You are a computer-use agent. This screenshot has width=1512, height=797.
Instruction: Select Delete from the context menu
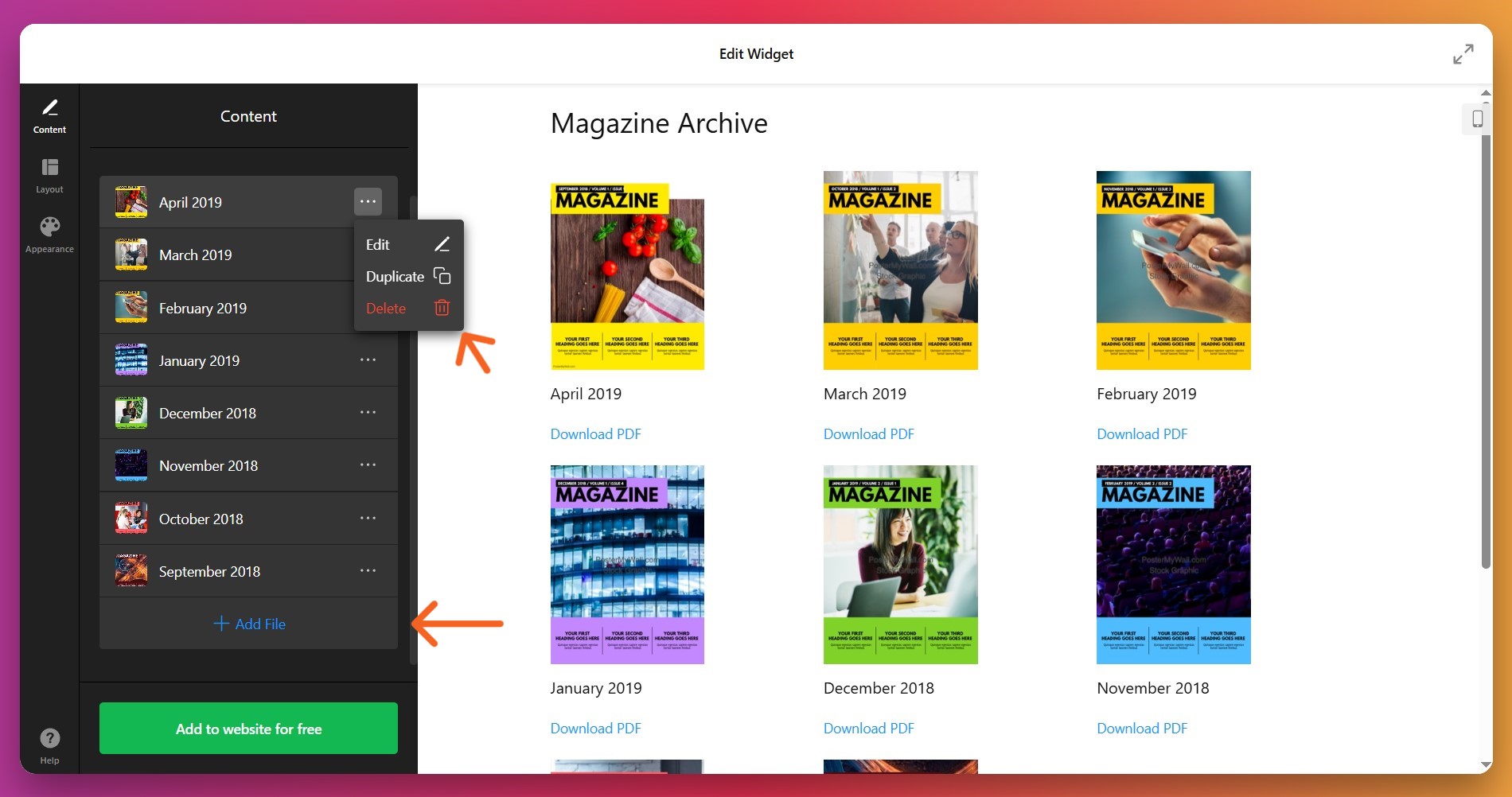tap(386, 308)
